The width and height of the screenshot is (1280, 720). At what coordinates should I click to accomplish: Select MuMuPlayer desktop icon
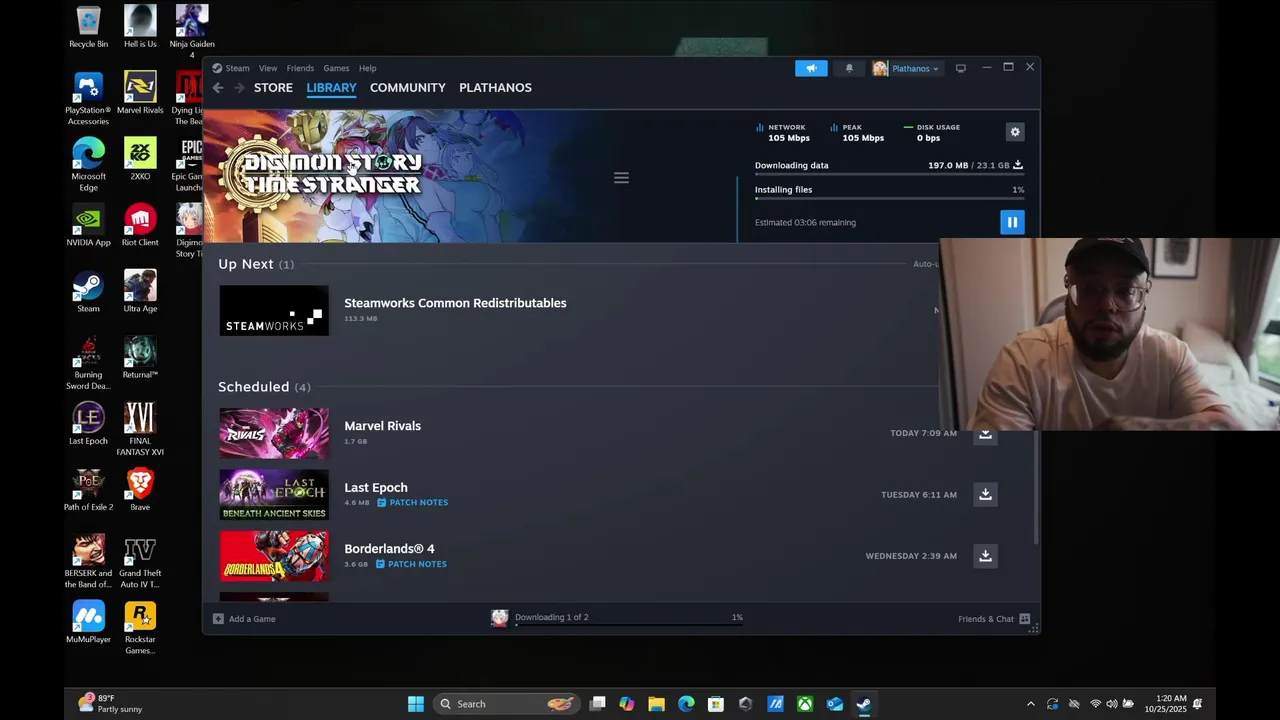click(x=88, y=621)
